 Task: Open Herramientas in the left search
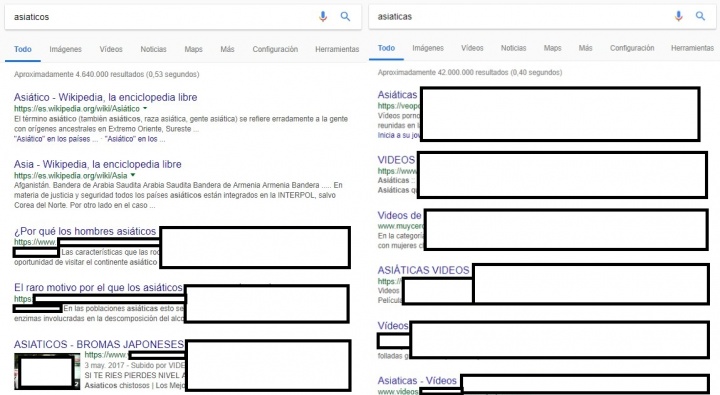[x=337, y=49]
